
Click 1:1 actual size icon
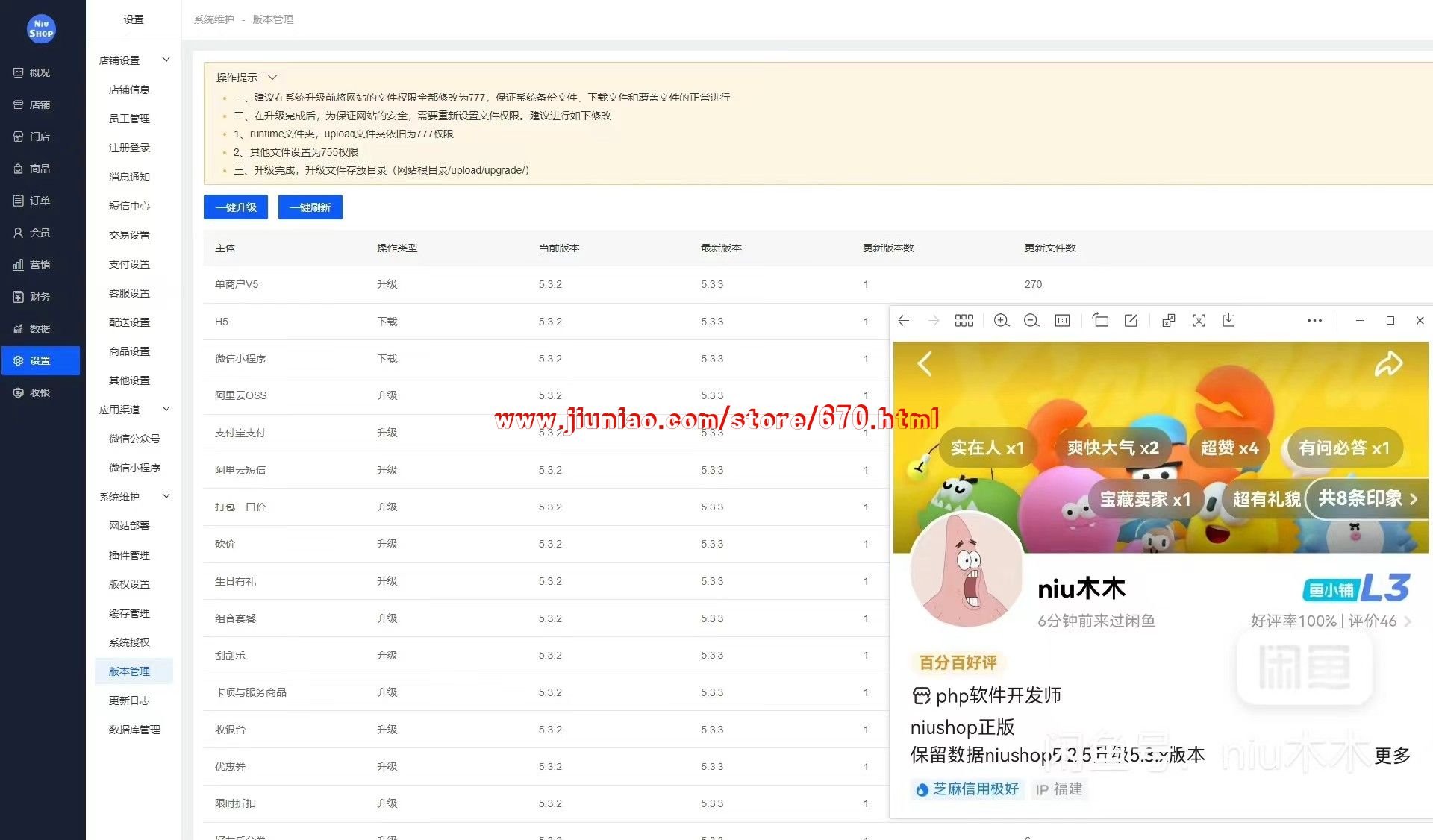(x=1062, y=321)
